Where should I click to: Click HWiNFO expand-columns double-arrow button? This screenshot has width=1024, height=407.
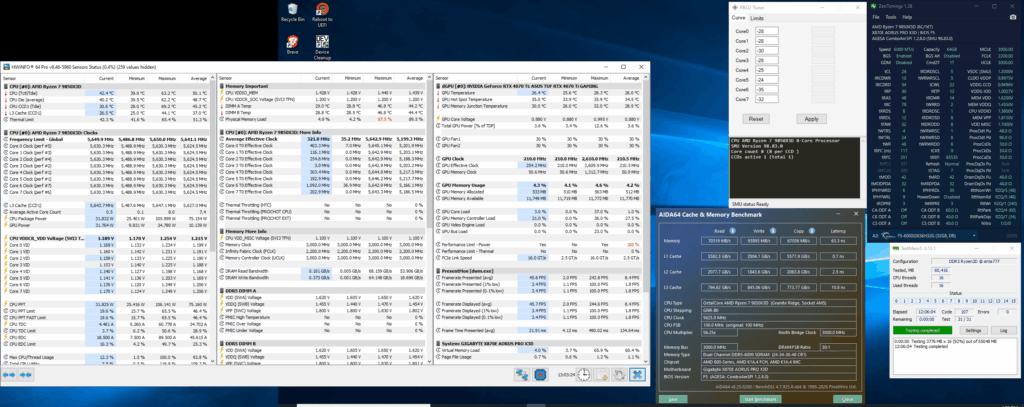tap(10, 375)
